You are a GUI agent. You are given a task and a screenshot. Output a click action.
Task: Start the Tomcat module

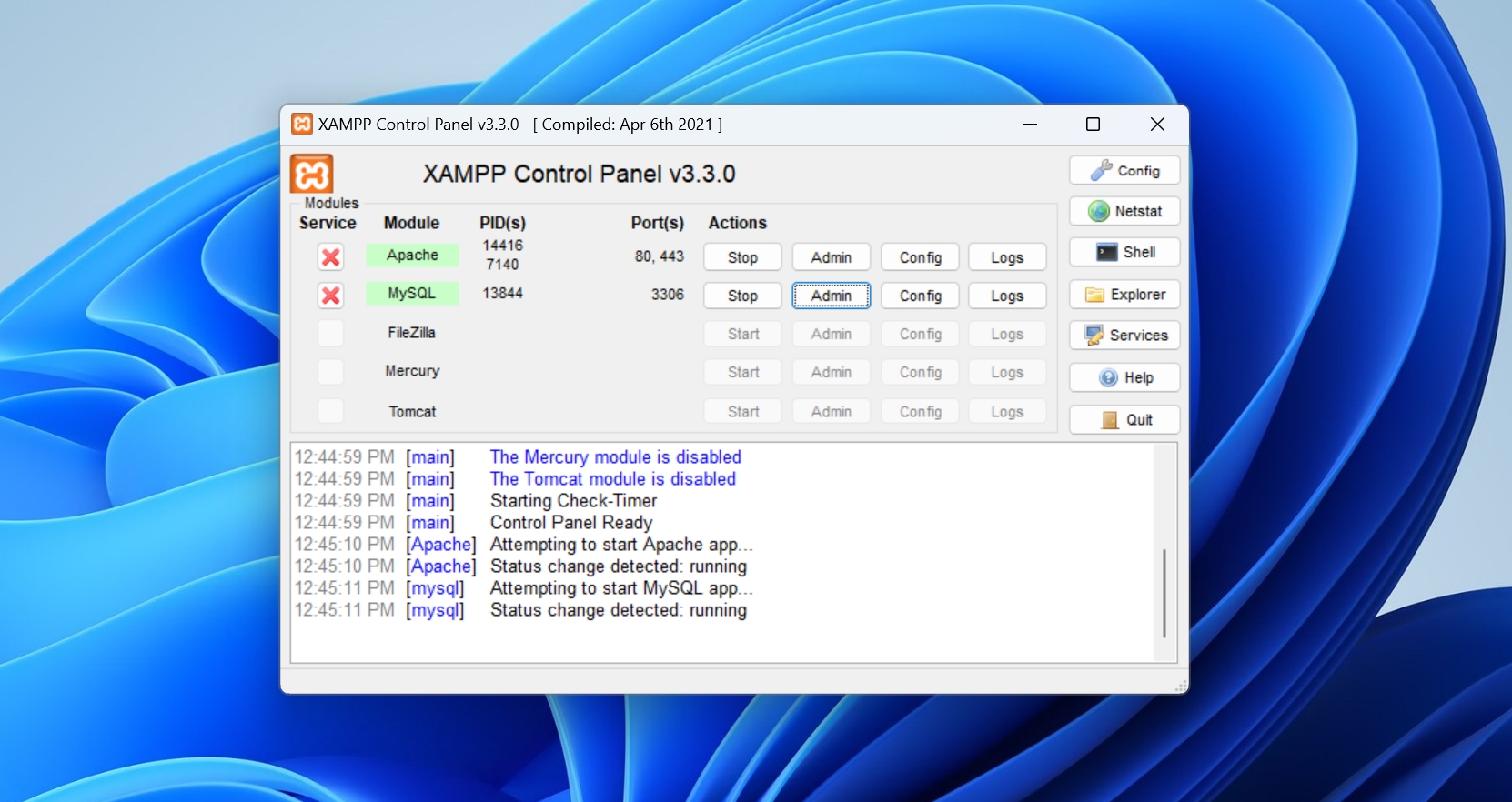[x=742, y=411]
